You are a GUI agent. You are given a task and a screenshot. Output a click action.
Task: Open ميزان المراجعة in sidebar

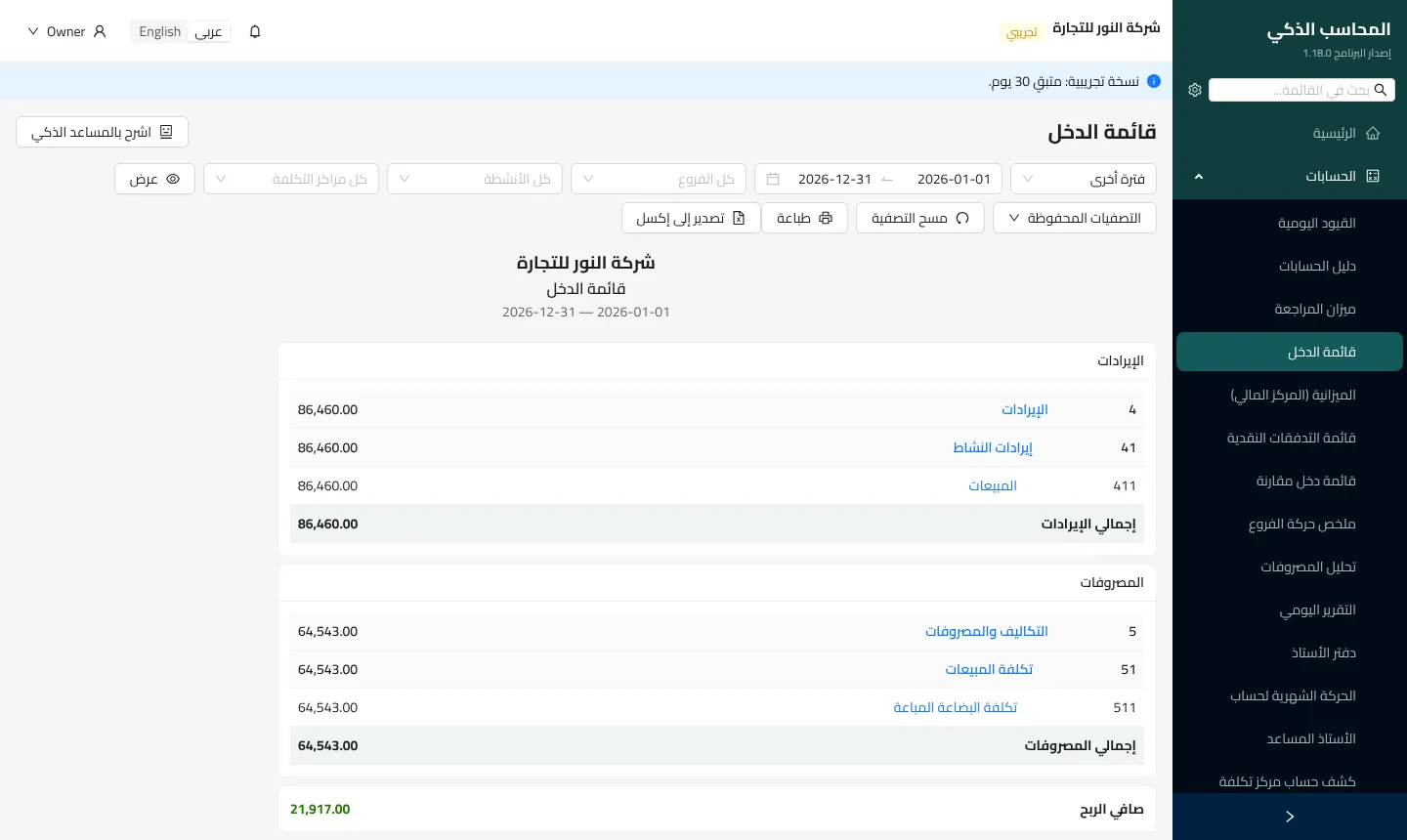click(1290, 309)
